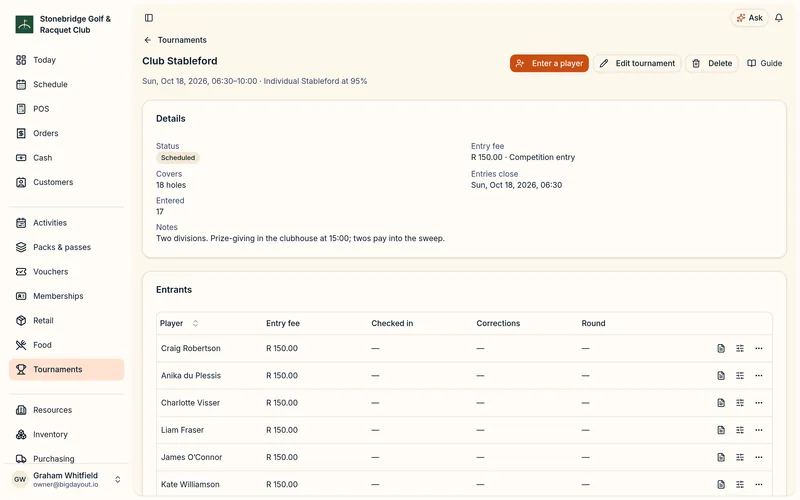The image size is (800, 500).
Task: Open scorecard icon for Kate Williamson
Action: 721,485
